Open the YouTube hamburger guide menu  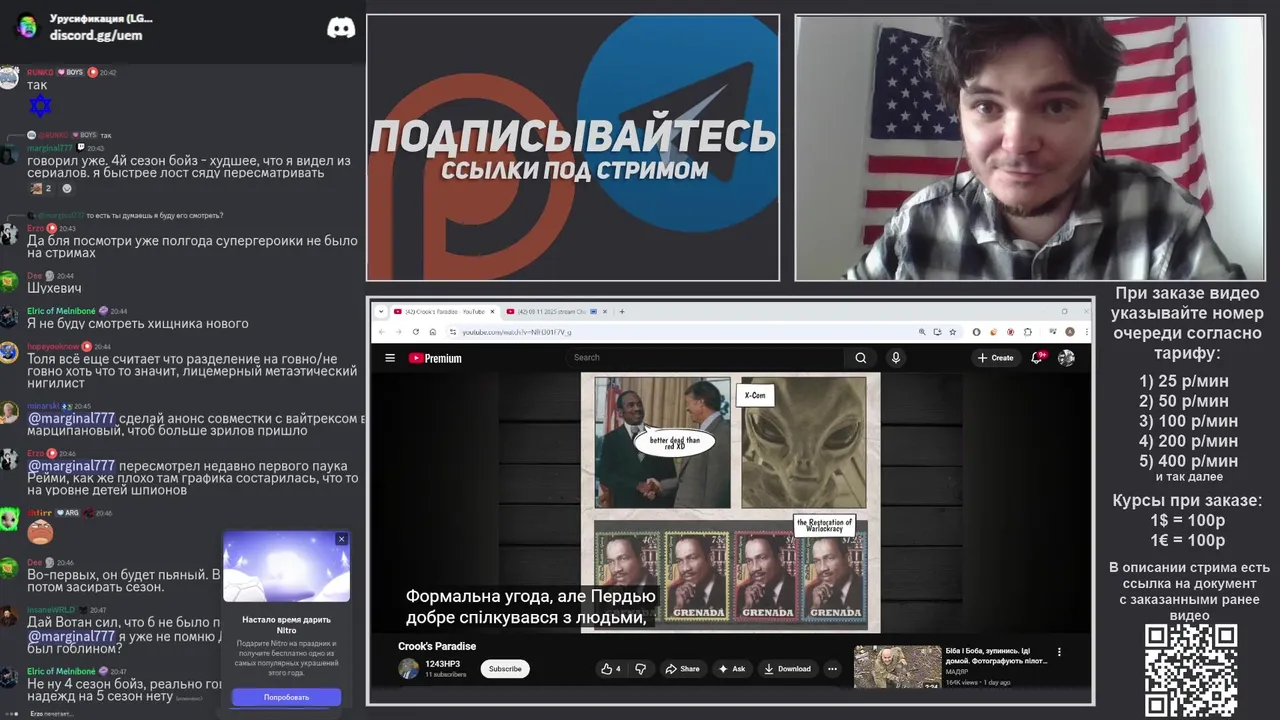click(x=390, y=358)
